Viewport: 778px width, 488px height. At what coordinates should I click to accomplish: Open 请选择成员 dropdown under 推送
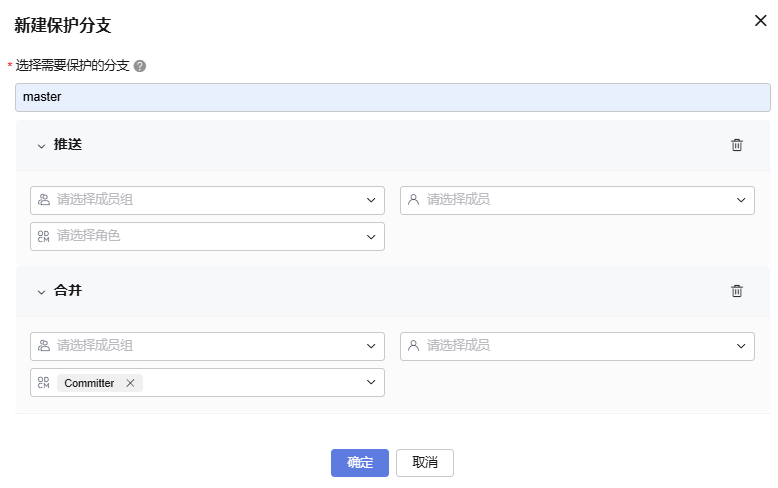[577, 200]
